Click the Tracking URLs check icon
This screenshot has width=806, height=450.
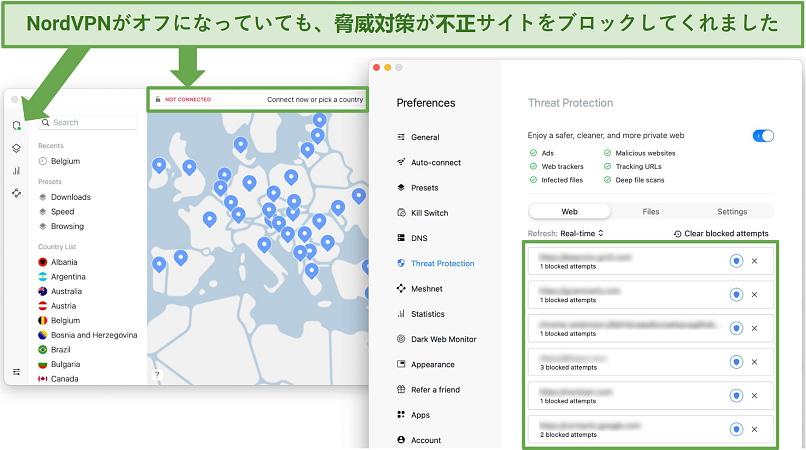pos(607,166)
